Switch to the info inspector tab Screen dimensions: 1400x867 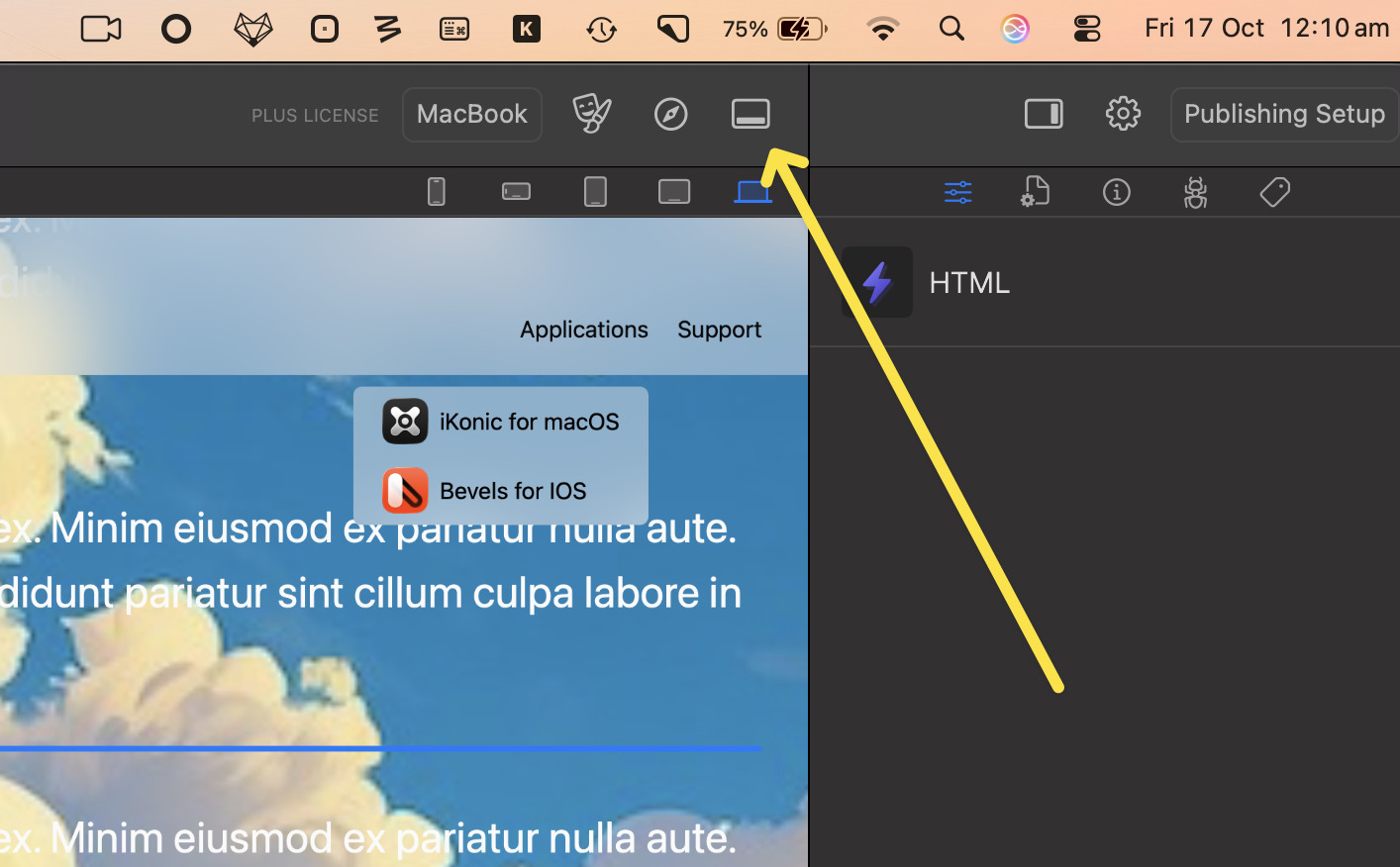pyautogui.click(x=1117, y=192)
